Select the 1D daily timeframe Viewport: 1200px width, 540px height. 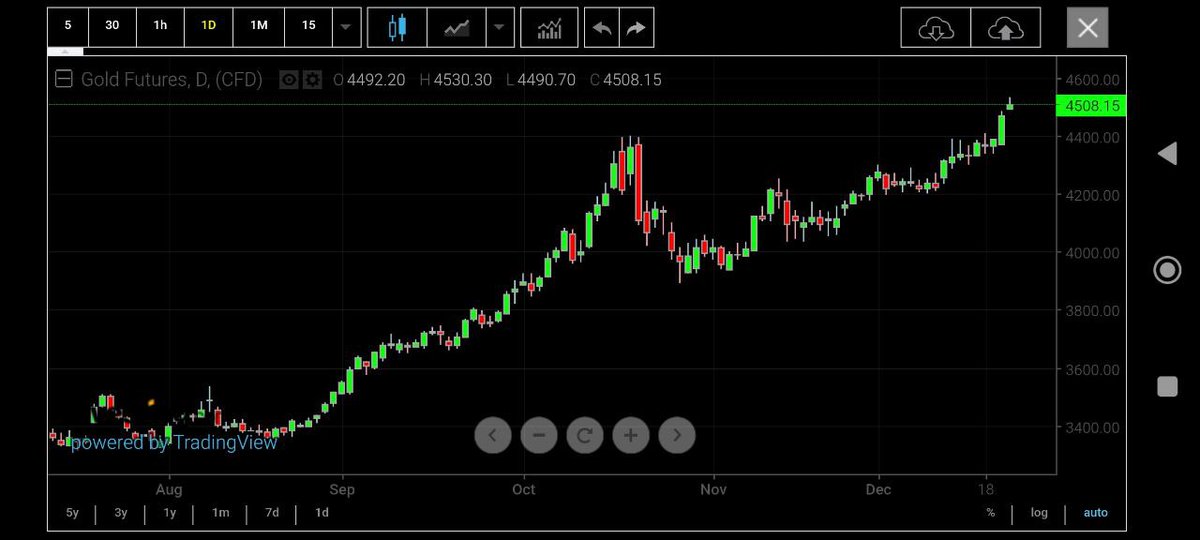209,26
